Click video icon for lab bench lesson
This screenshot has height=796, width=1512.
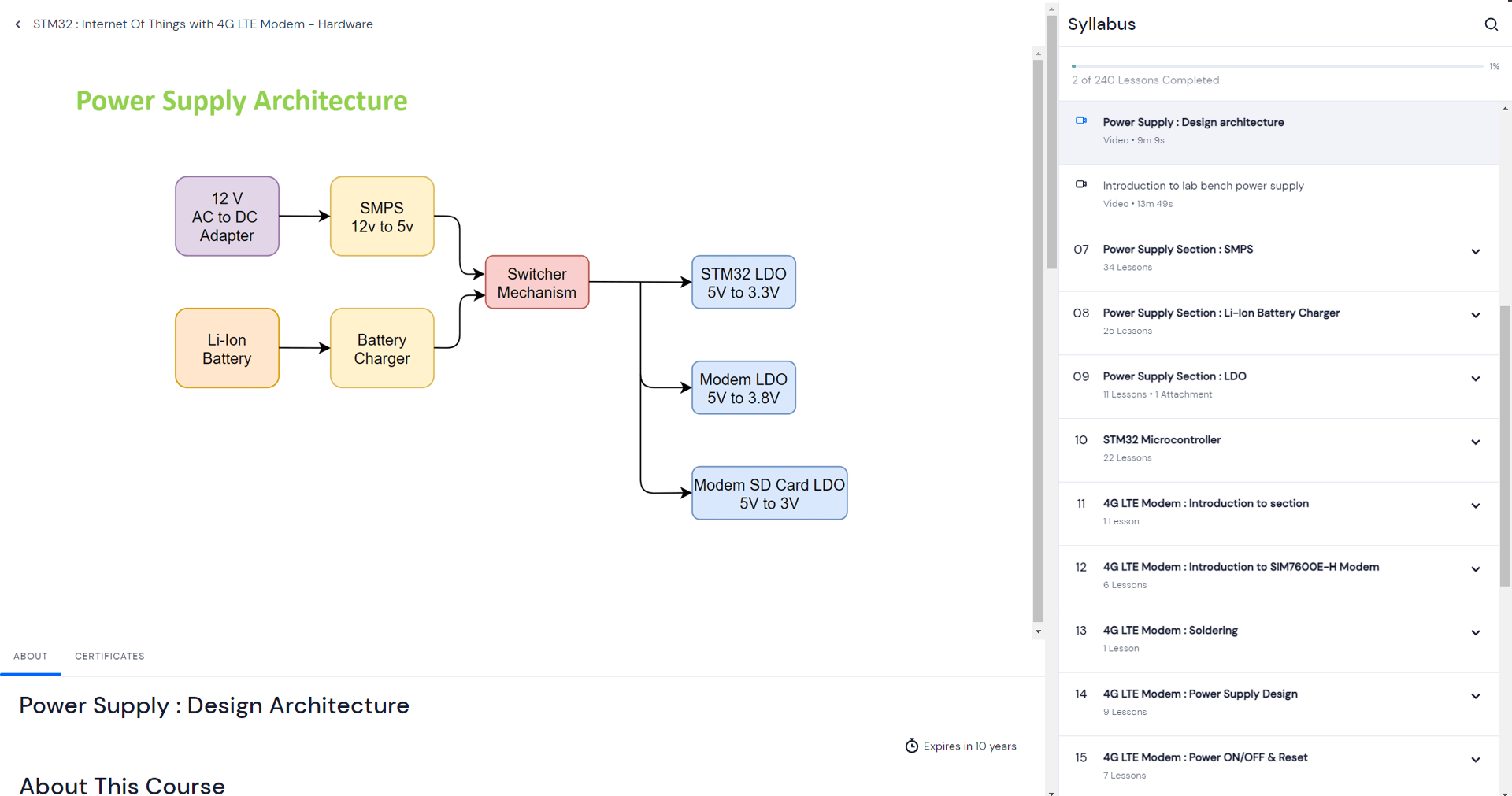tap(1081, 184)
